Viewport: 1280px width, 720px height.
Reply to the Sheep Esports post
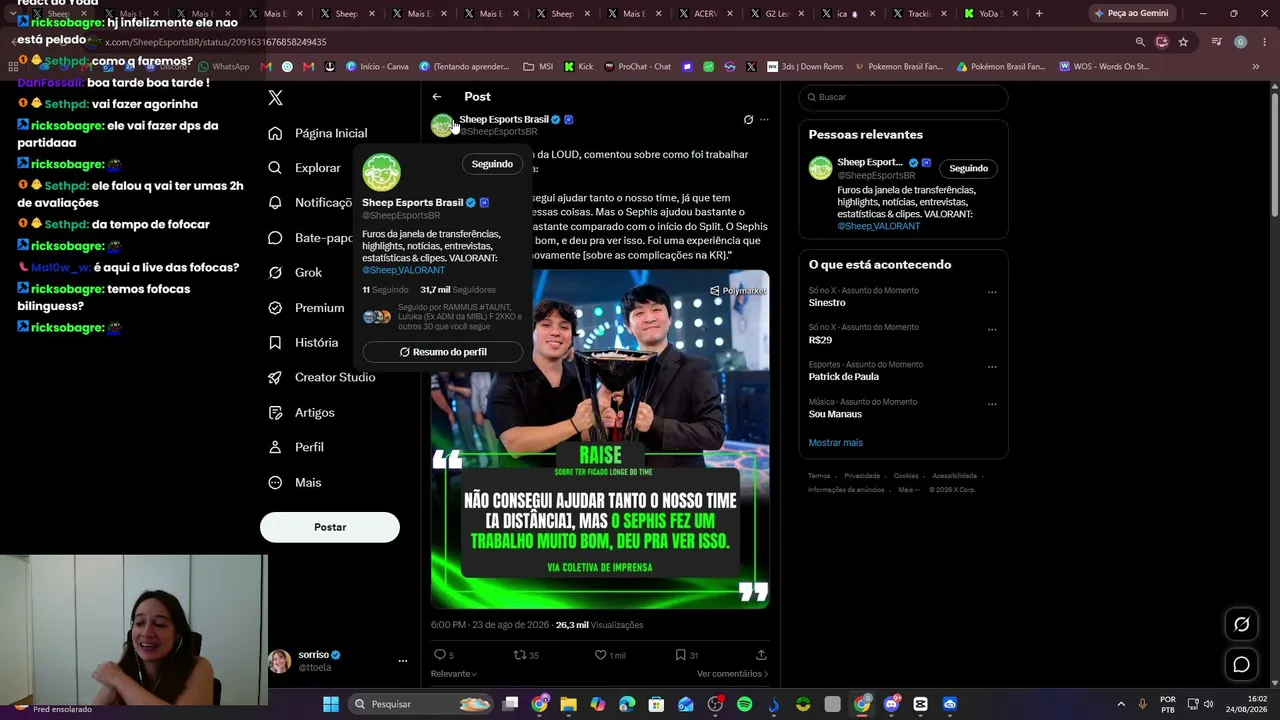443,655
